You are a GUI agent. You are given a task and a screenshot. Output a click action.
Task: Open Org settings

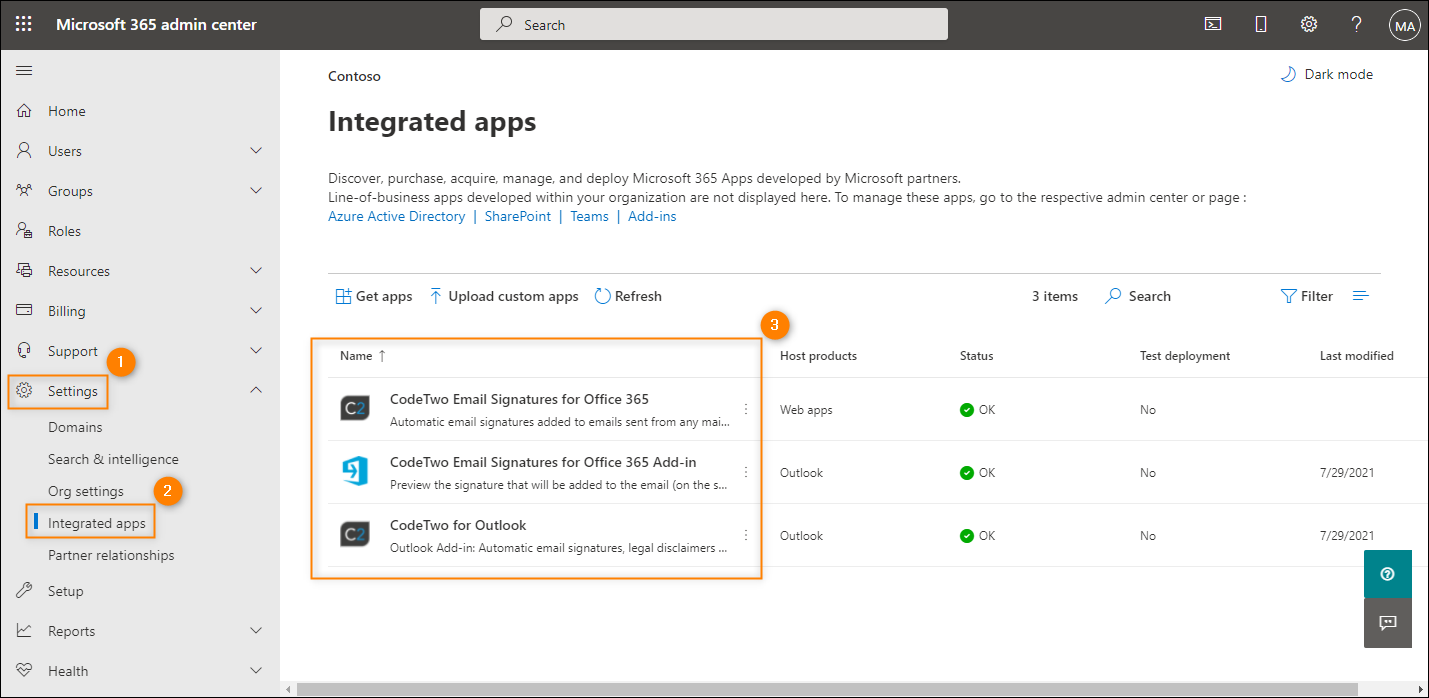click(x=86, y=491)
